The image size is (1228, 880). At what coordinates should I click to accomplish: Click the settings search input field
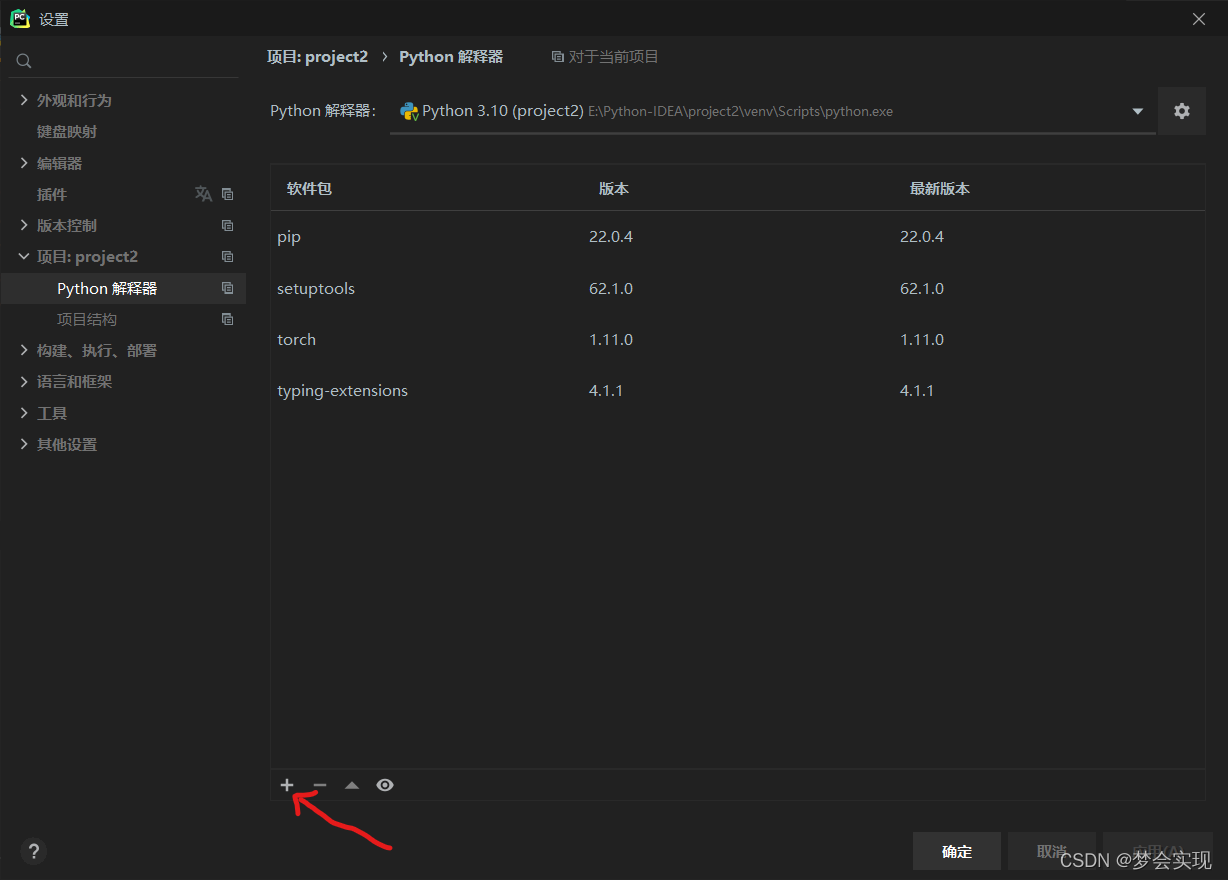point(124,62)
